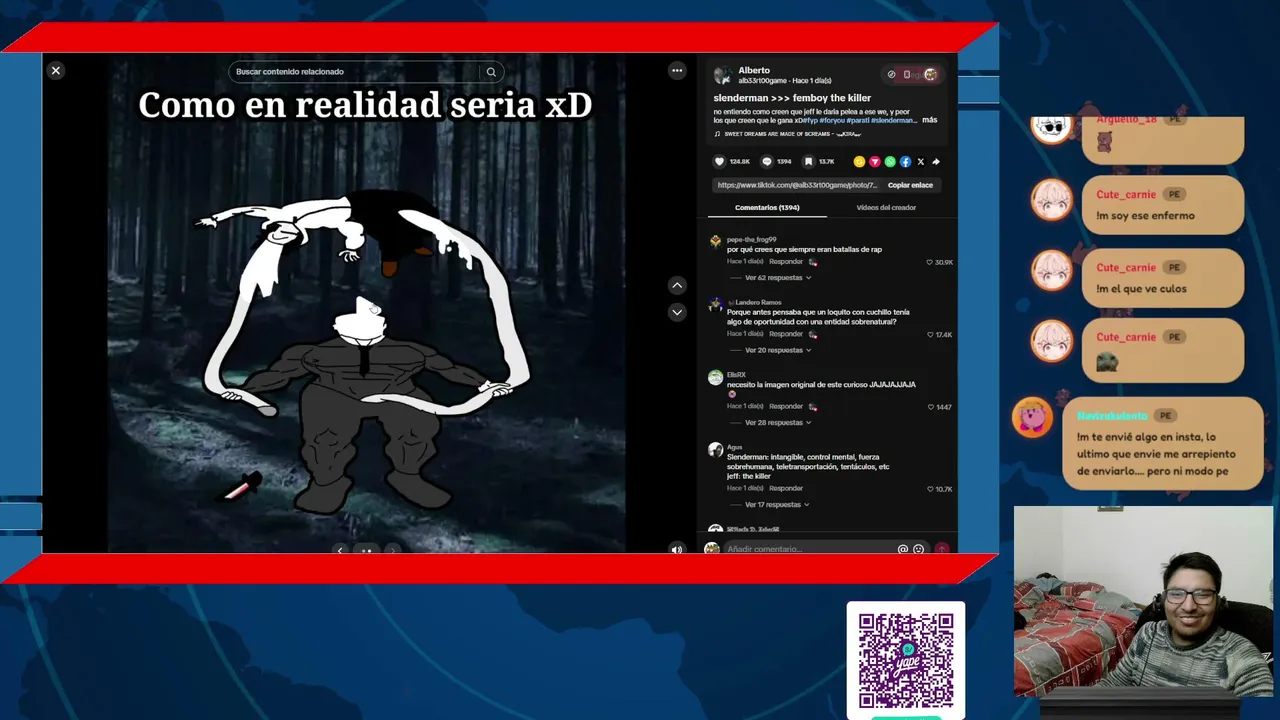The height and width of the screenshot is (720, 1280).
Task: Click the photo slide indicator dots
Action: (x=366, y=550)
